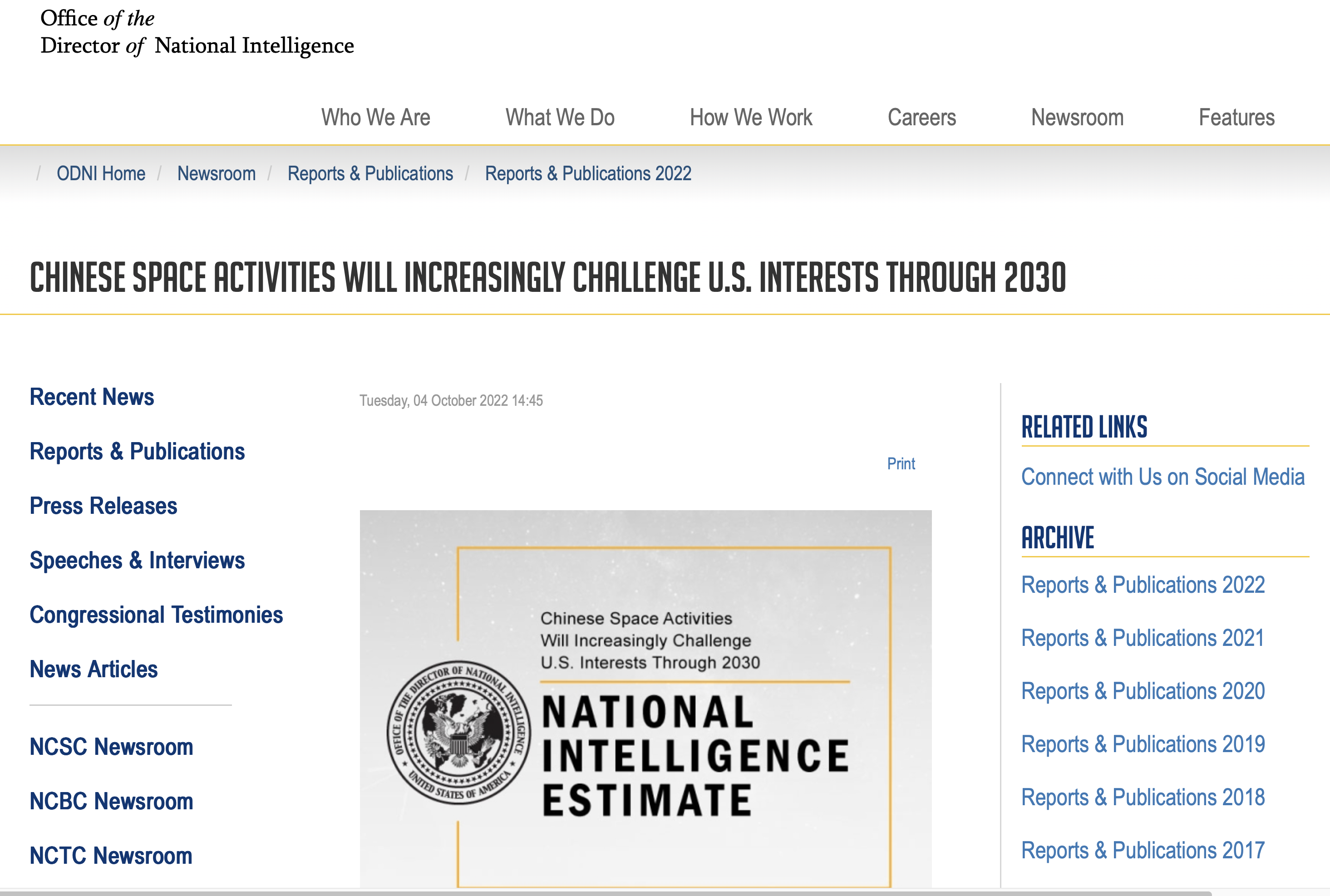View archive Reports & Publications 2020
This screenshot has height=896, width=1330.
click(1143, 691)
